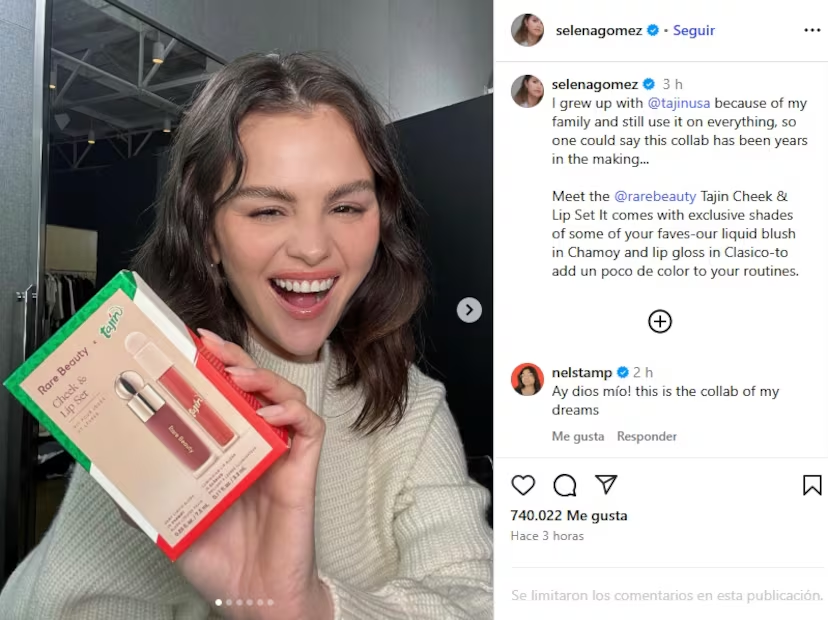
Task: Select the last carousel indicator dot
Action: (x=270, y=602)
